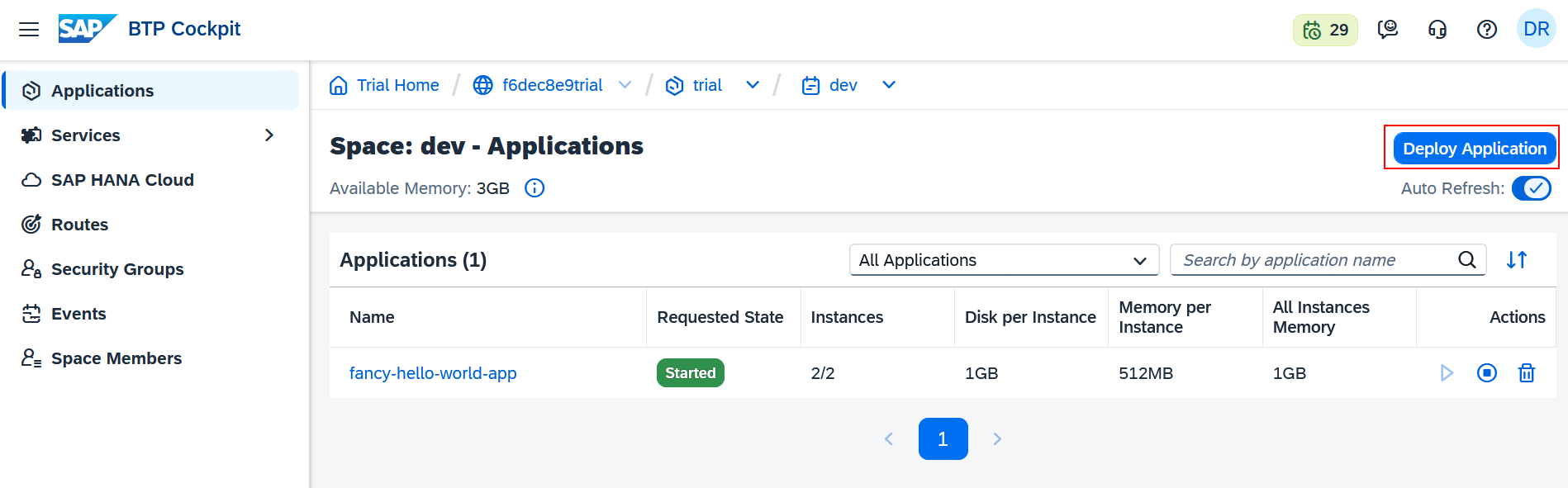Click the BTP Cockpit title

[184, 29]
